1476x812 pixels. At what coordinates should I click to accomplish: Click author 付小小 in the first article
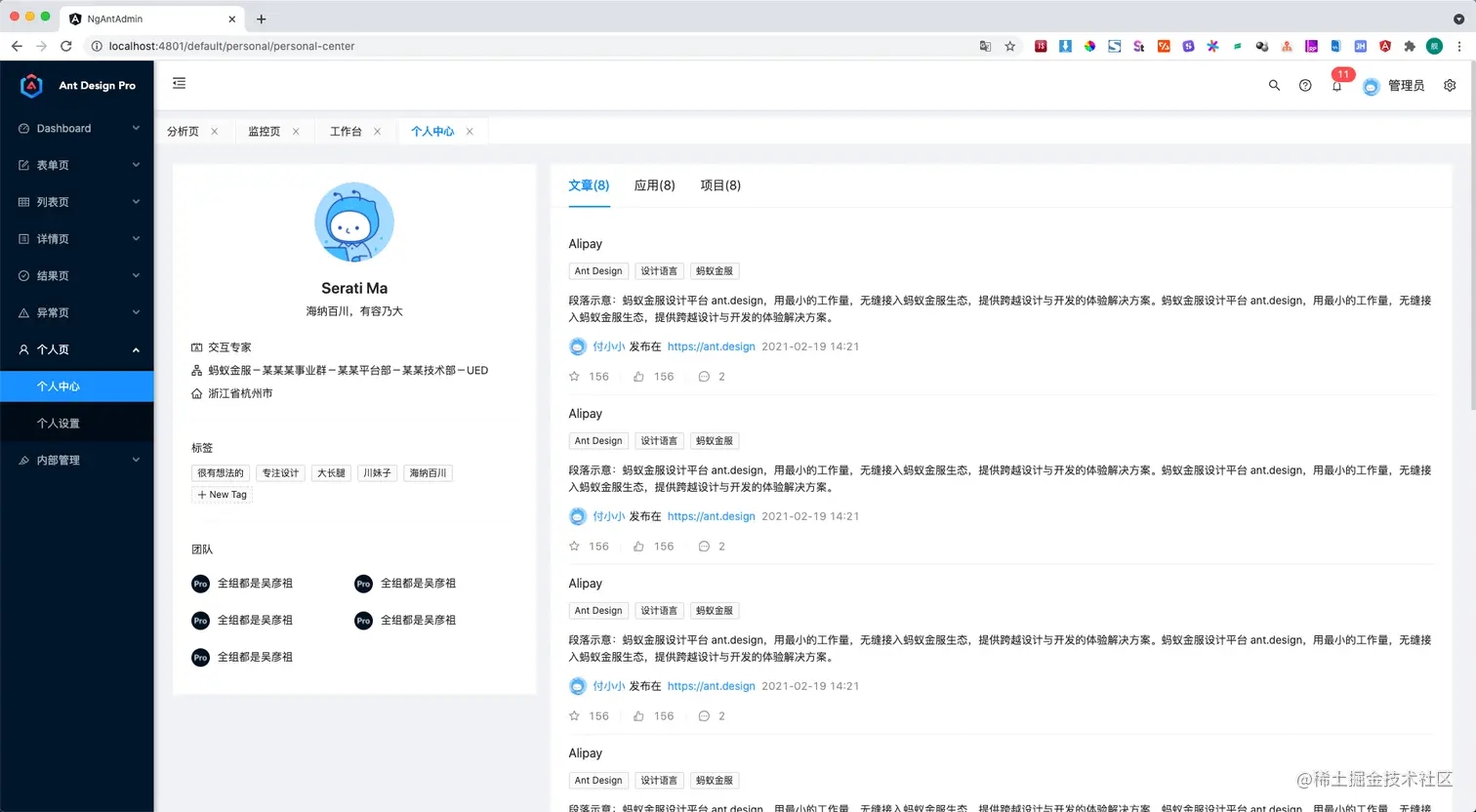tap(608, 346)
